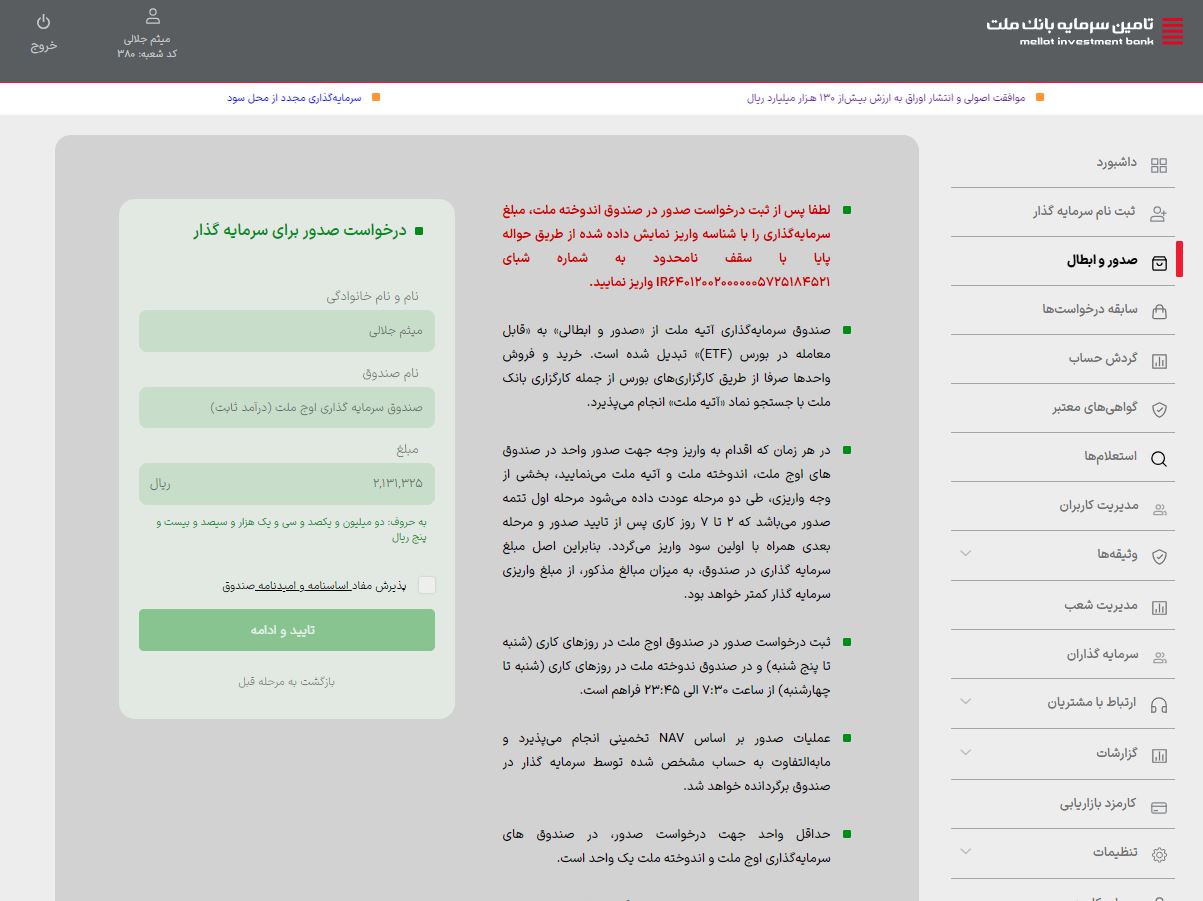Image resolution: width=1203 pixels, height=901 pixels.
Task: Click the گواهی‌های معتبر shield icon
Action: [1159, 410]
